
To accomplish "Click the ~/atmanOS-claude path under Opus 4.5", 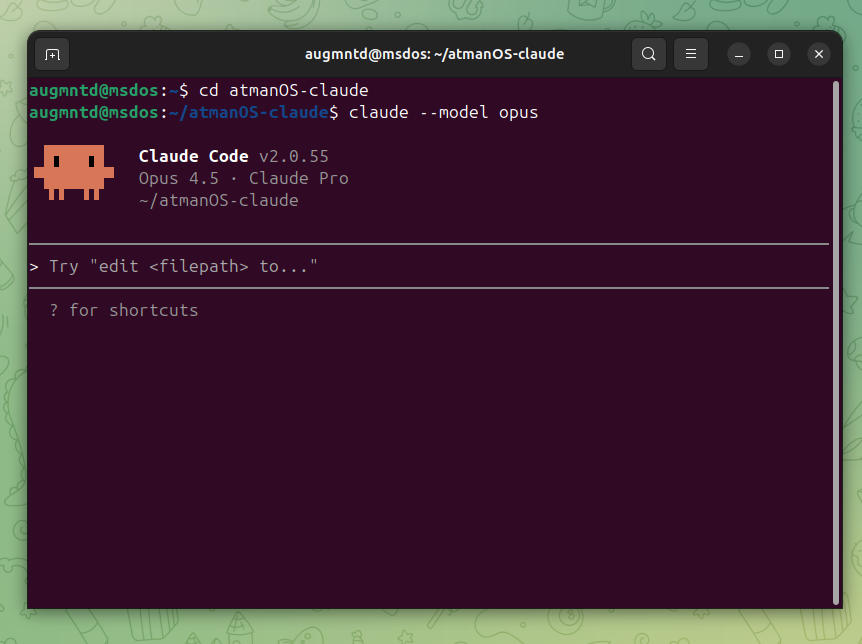I will (x=218, y=200).
